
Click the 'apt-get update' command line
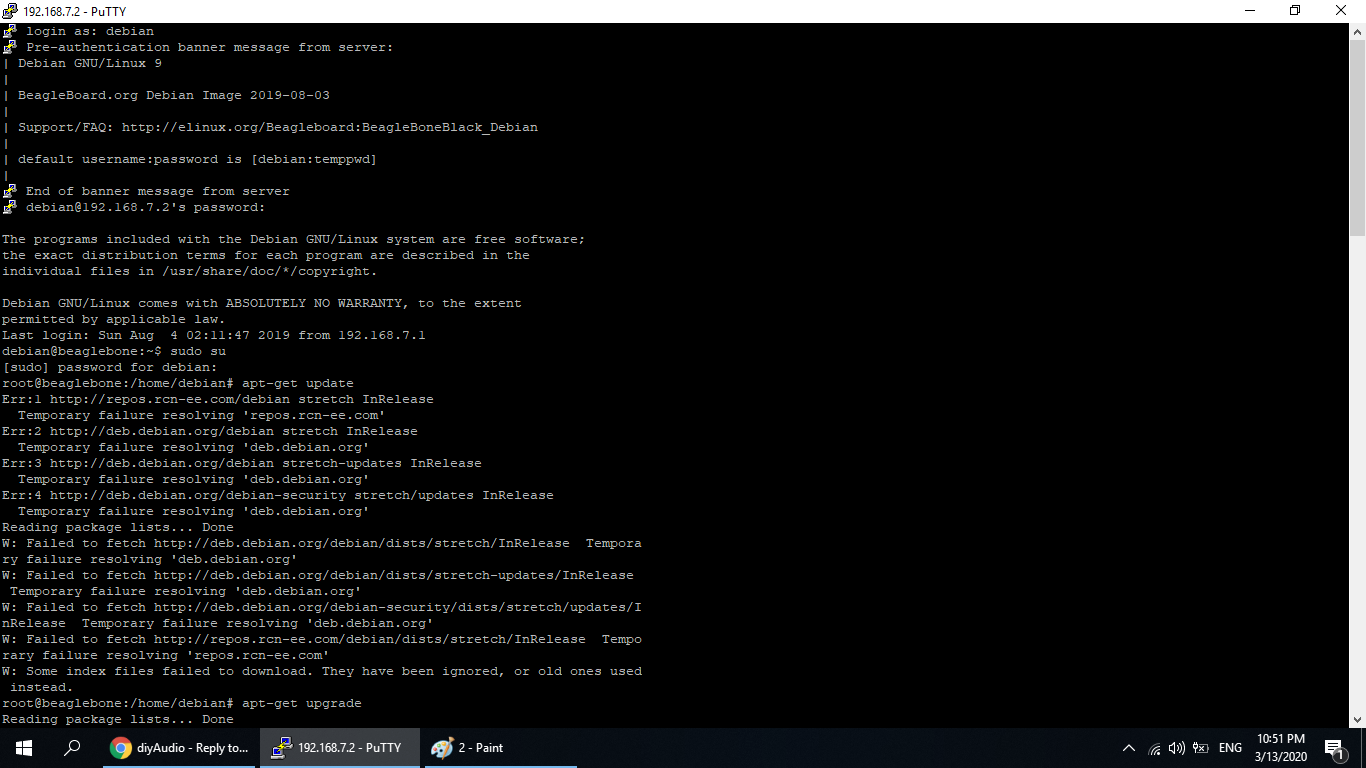178,383
